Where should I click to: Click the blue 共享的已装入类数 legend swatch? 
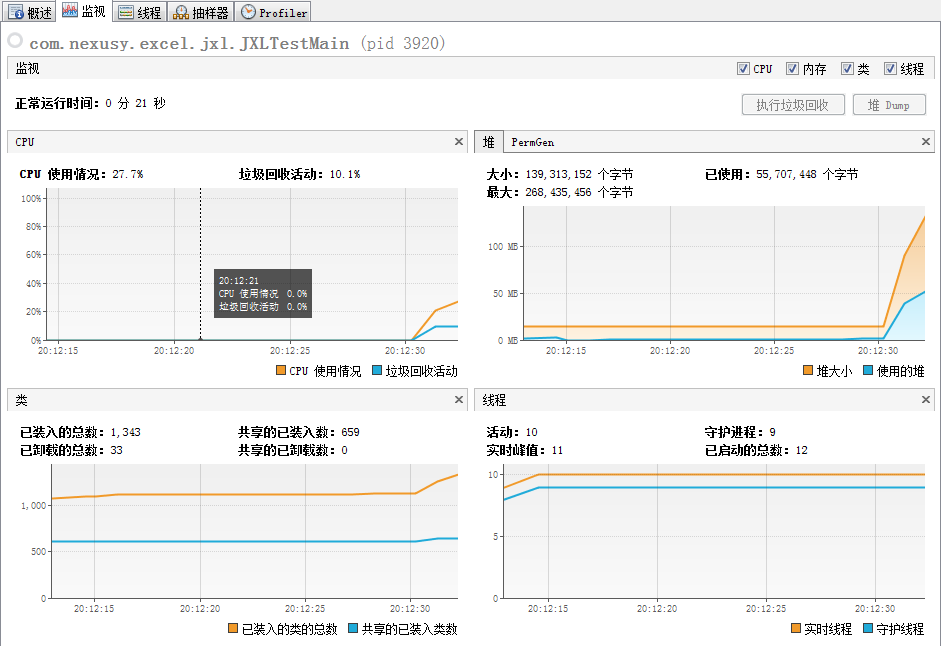click(353, 629)
